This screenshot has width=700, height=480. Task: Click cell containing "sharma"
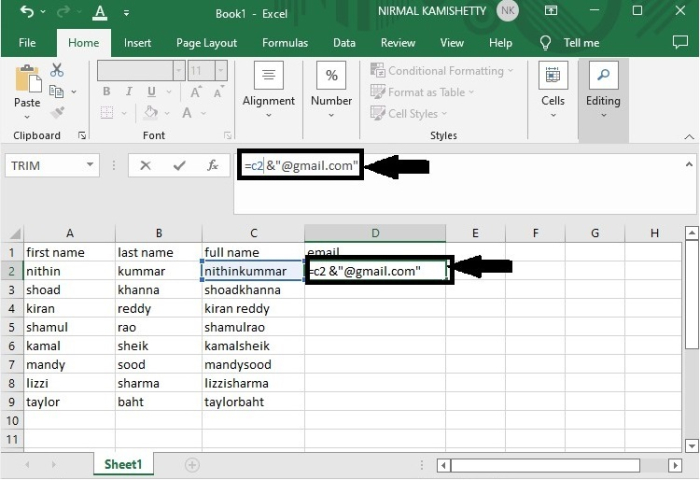point(158,383)
